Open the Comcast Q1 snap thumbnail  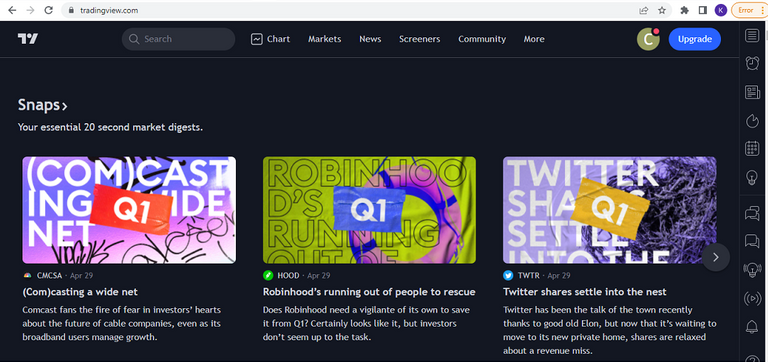click(x=129, y=210)
